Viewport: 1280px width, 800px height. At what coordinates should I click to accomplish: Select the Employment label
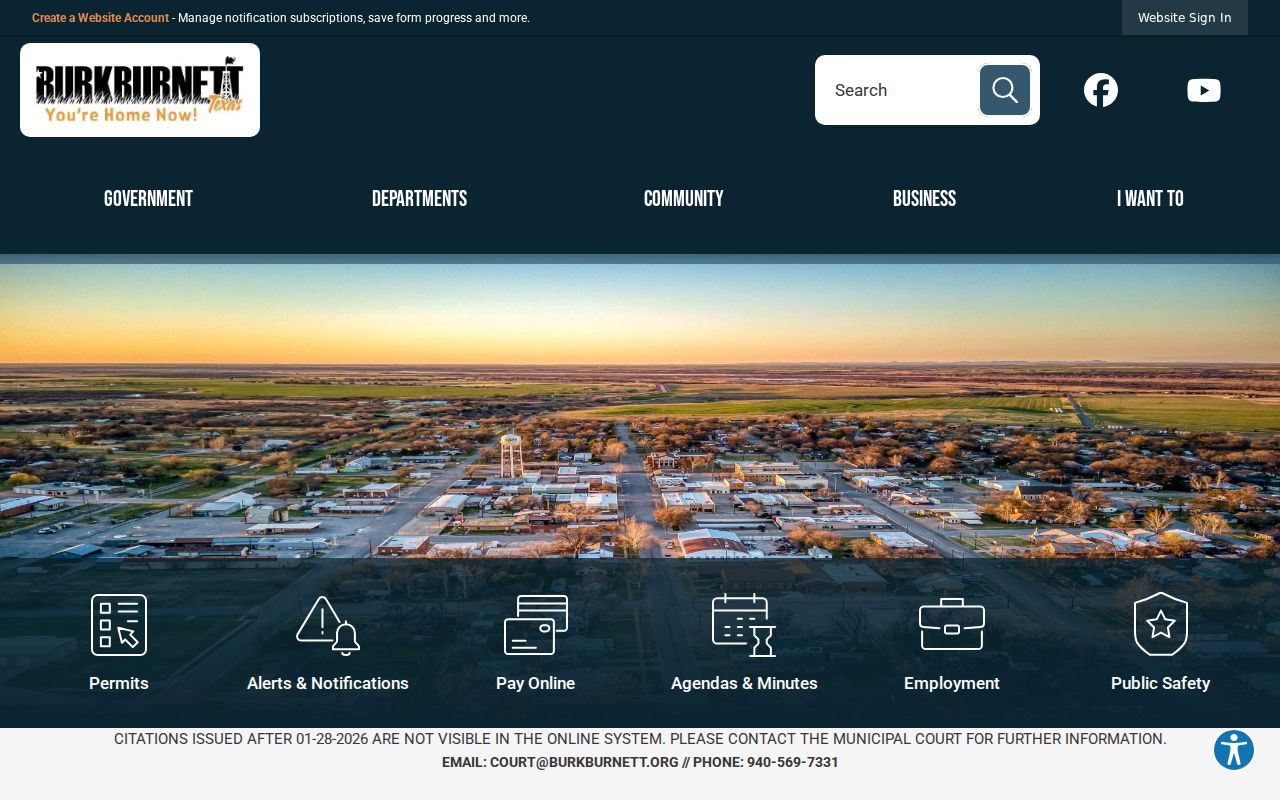(952, 683)
